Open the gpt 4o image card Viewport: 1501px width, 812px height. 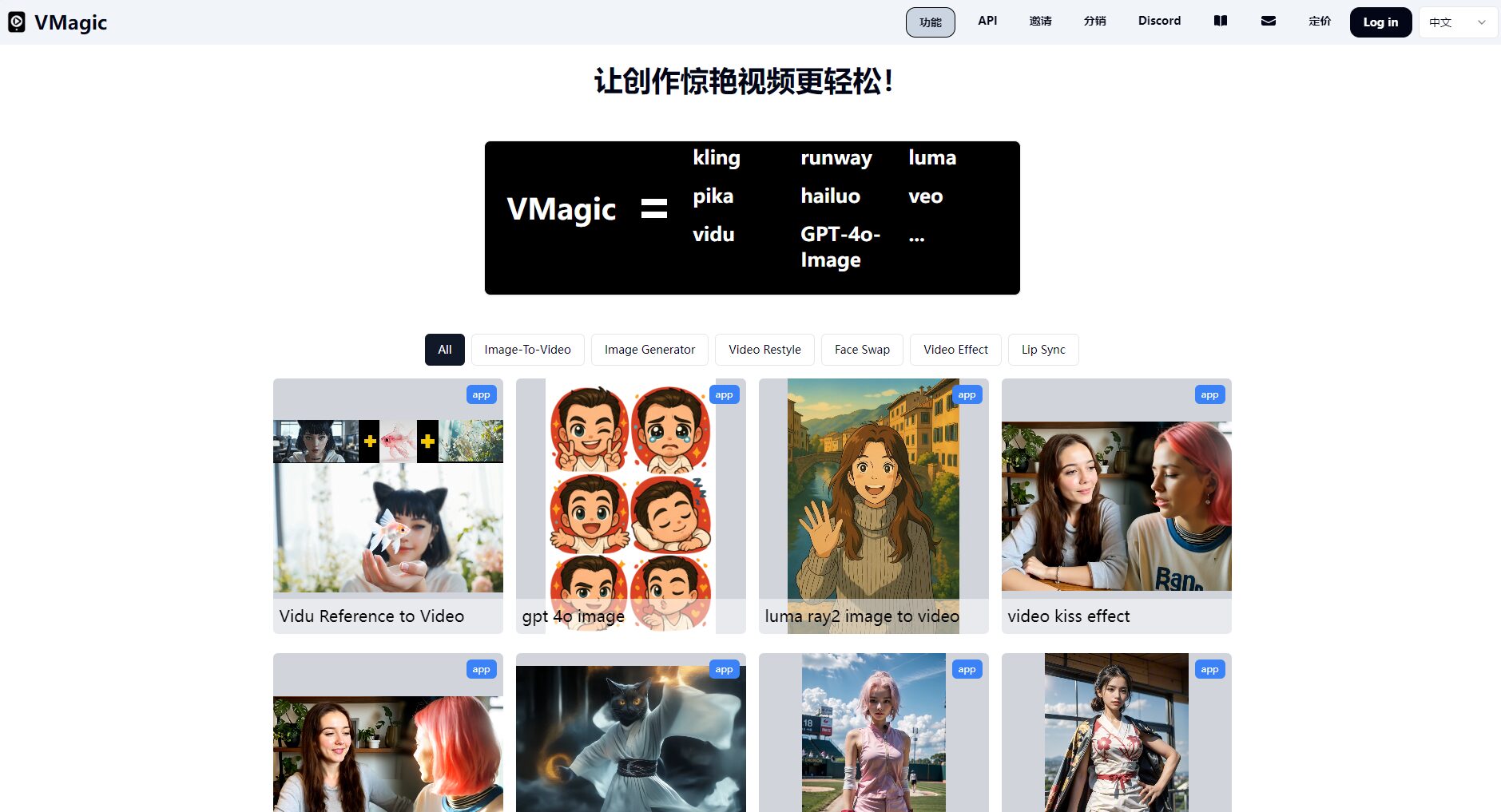pos(631,506)
